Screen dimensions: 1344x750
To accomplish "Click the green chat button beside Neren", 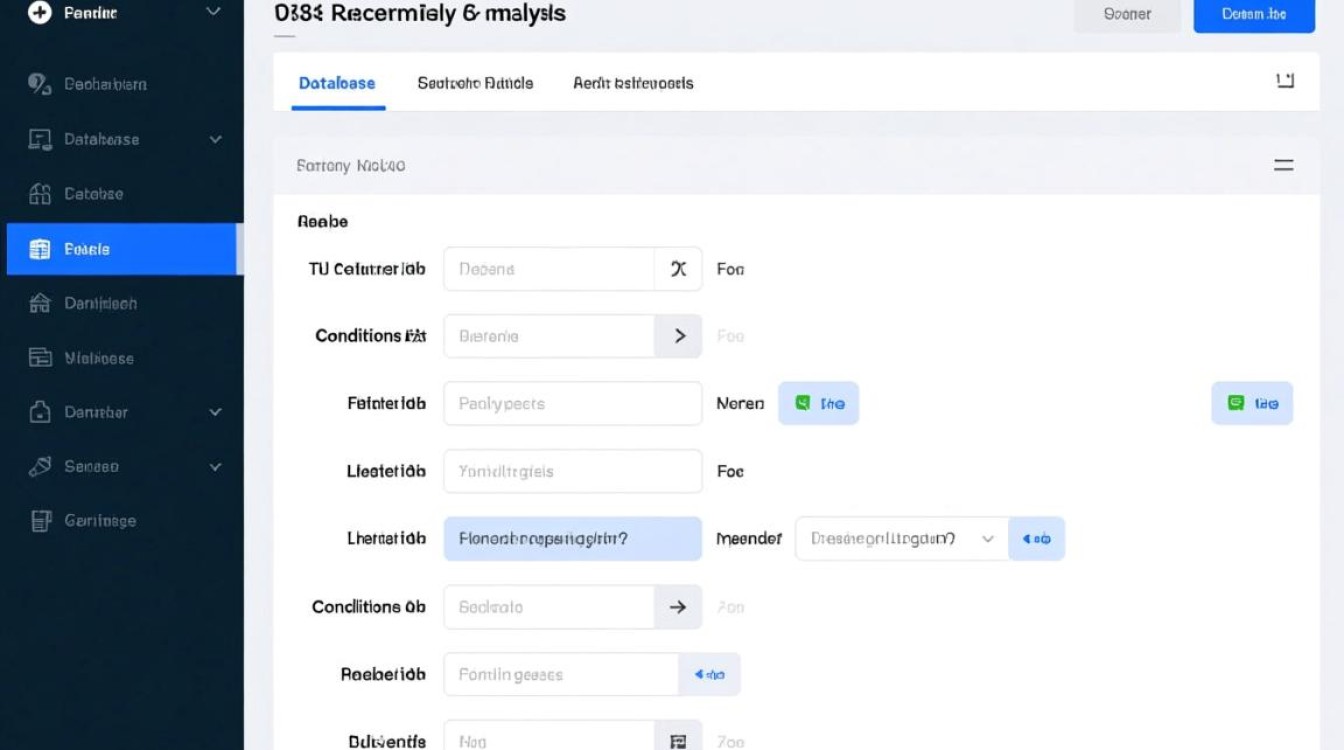I will click(818, 403).
